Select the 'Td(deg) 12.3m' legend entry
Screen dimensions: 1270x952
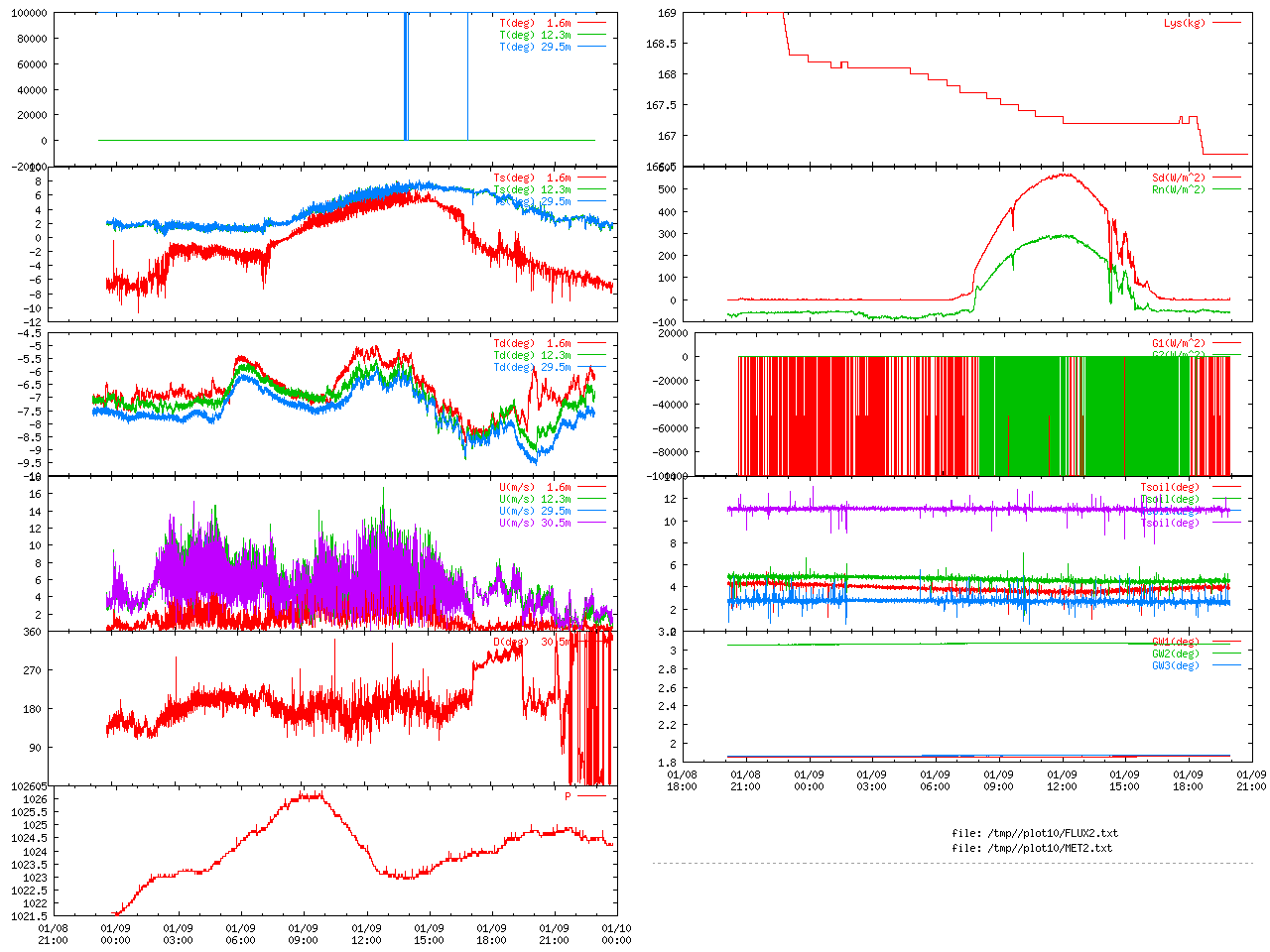coord(532,355)
